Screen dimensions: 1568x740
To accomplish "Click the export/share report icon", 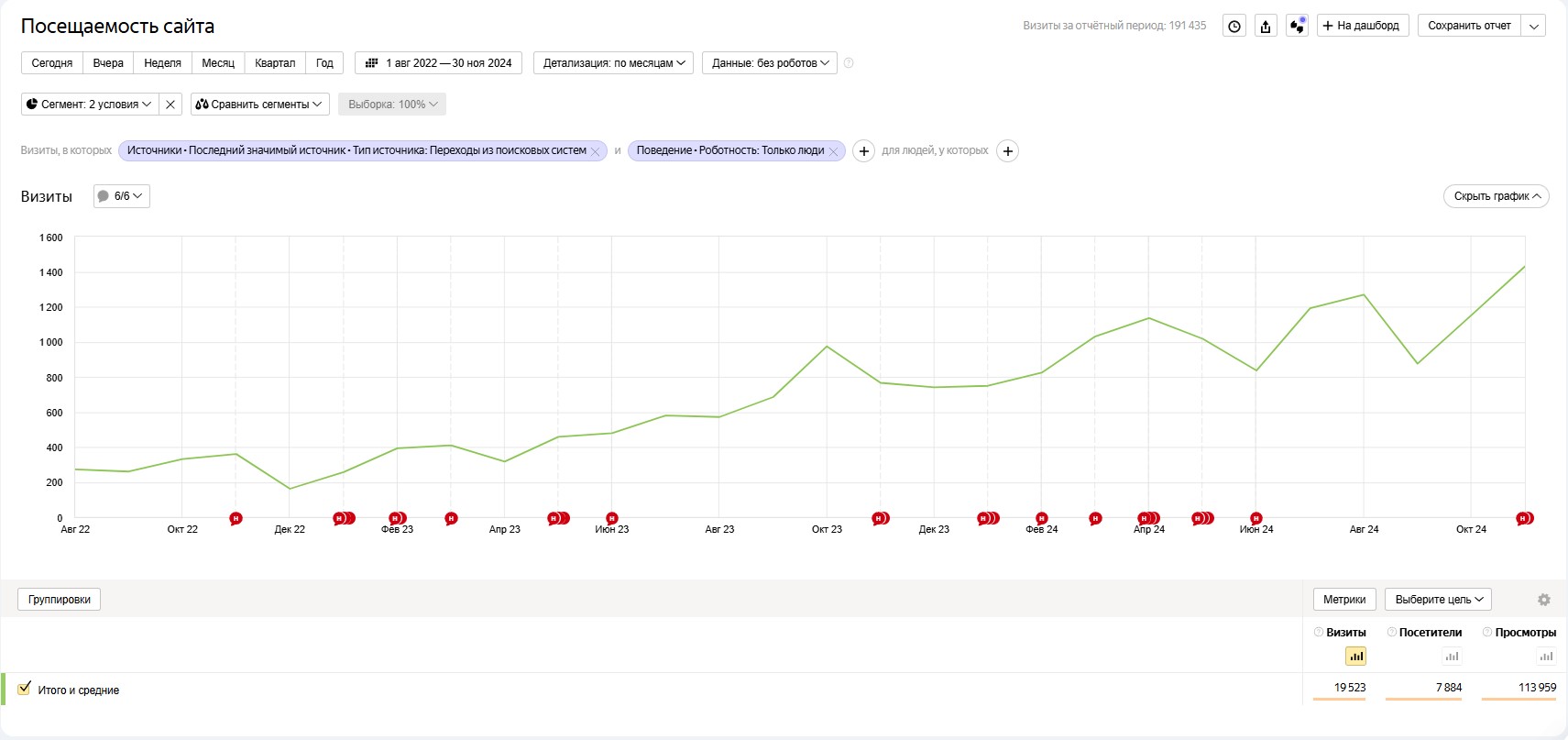I will [1266, 27].
